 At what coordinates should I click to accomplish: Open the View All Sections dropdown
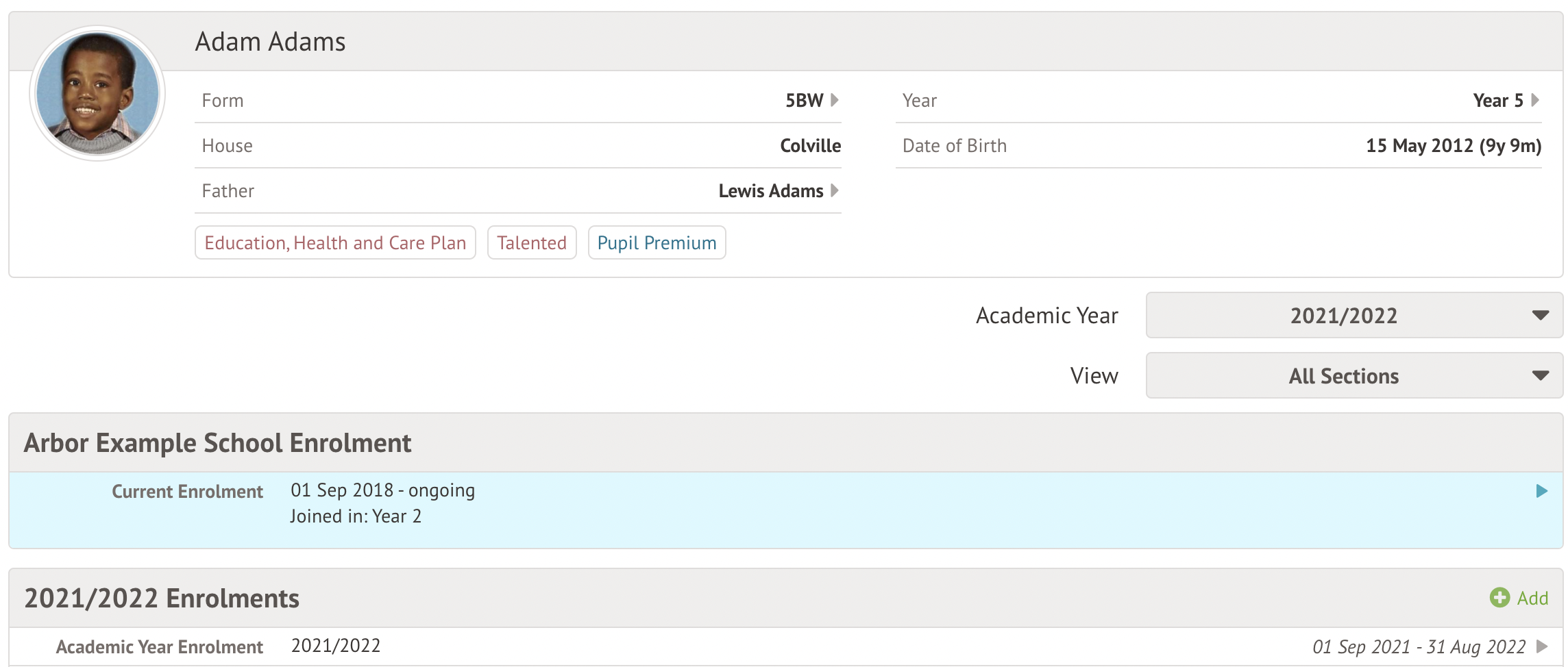tap(1354, 375)
